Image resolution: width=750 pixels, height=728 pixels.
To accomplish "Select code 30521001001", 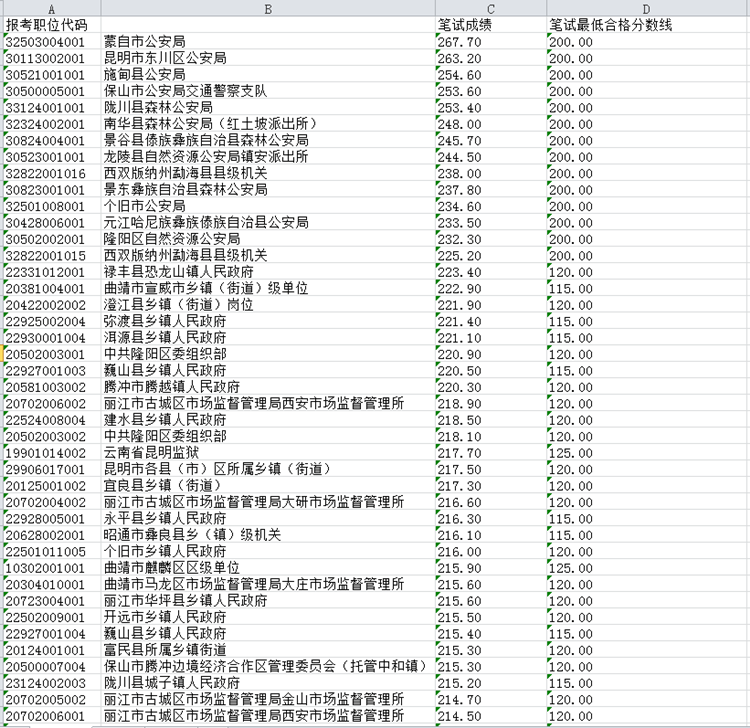I will click(52, 75).
